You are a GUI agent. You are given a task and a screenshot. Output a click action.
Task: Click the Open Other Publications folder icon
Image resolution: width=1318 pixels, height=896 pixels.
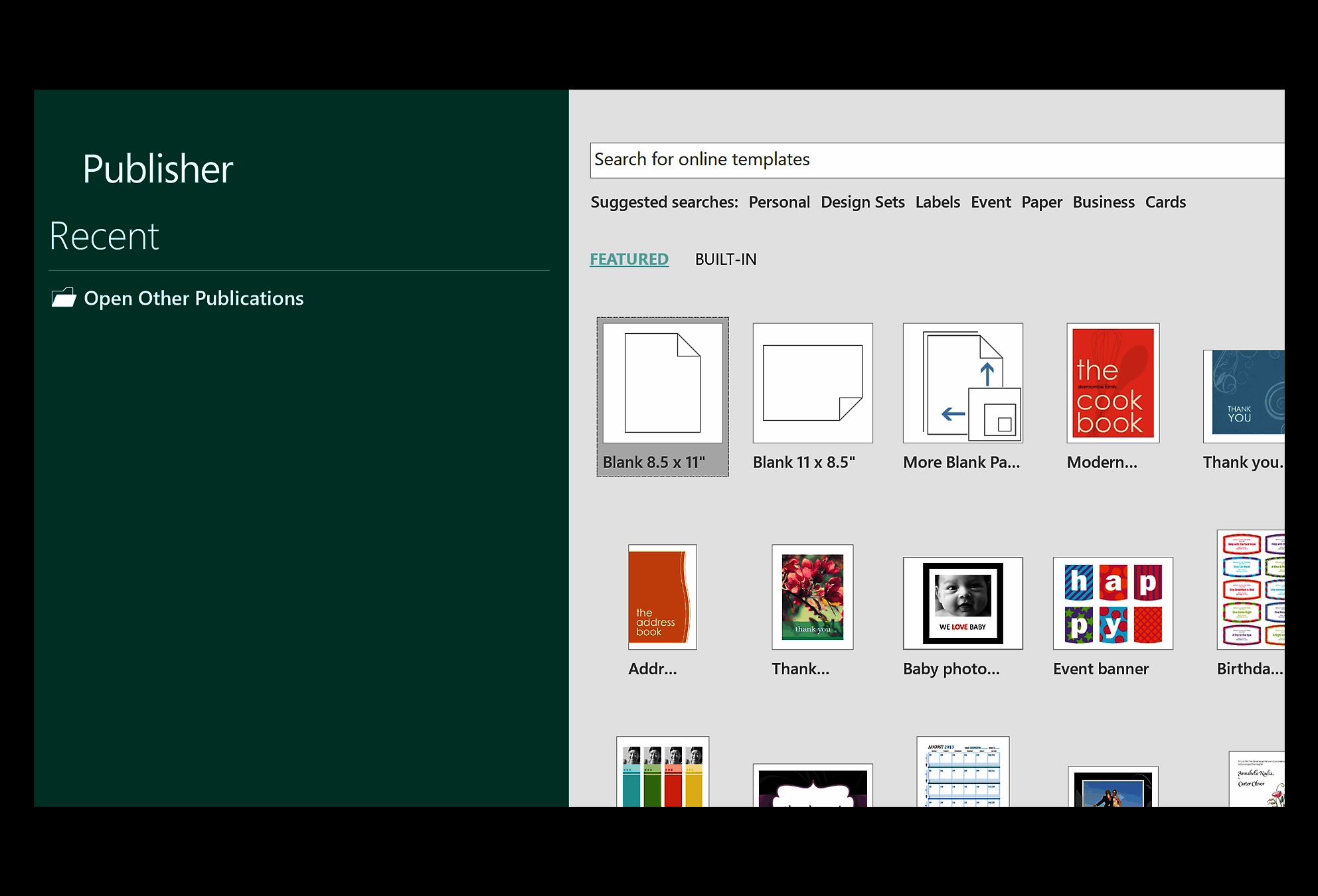pyautogui.click(x=64, y=298)
